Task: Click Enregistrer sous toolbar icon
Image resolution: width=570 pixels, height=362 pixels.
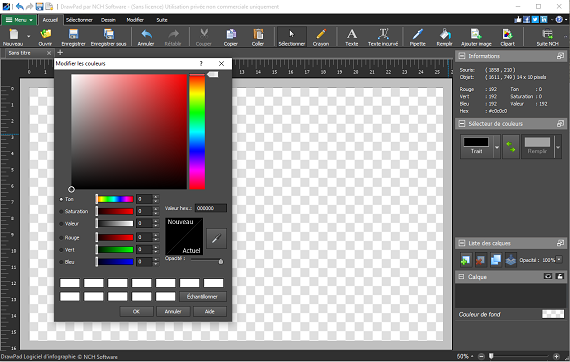Action: click(108, 37)
